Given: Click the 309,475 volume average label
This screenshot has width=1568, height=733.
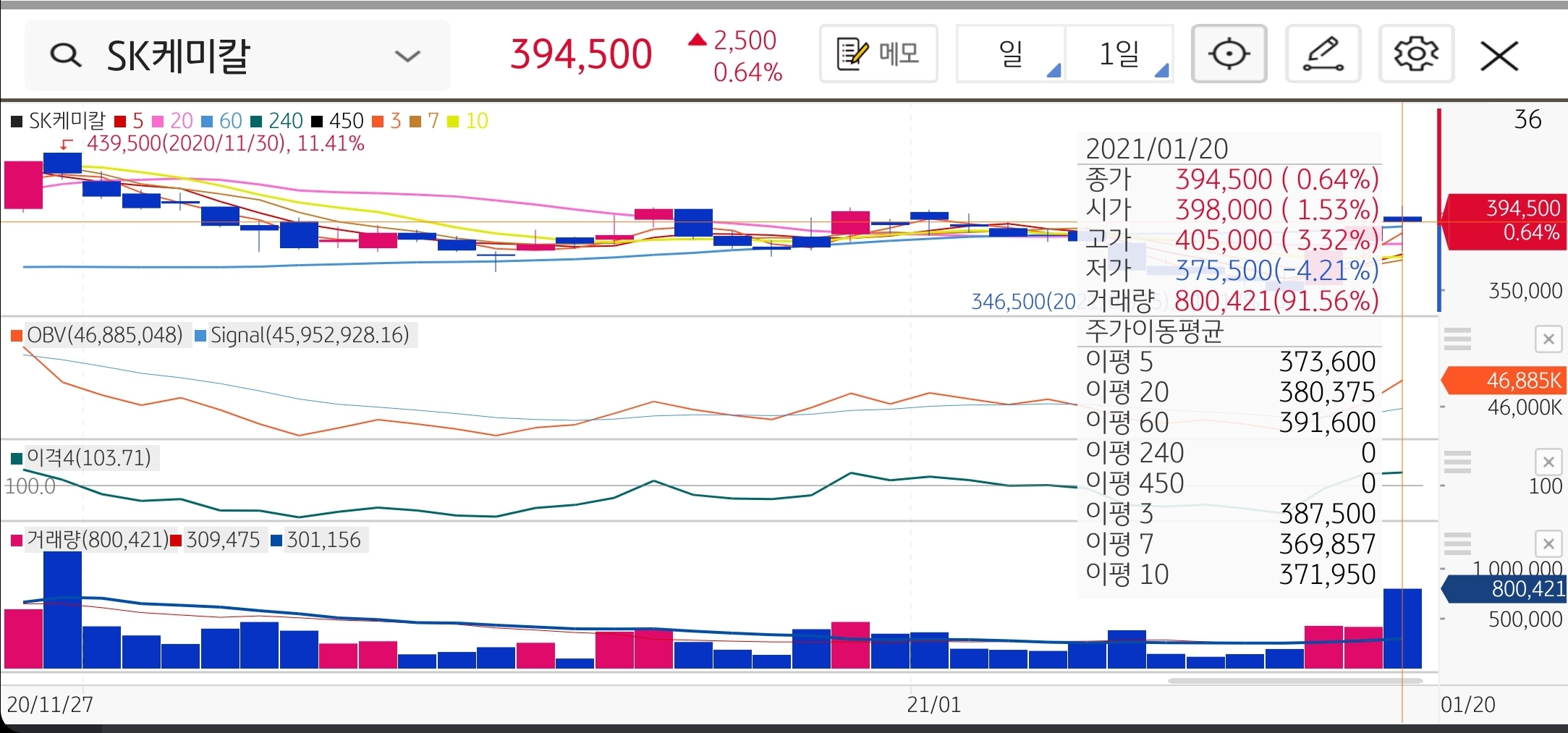Looking at the screenshot, I should 223,540.
